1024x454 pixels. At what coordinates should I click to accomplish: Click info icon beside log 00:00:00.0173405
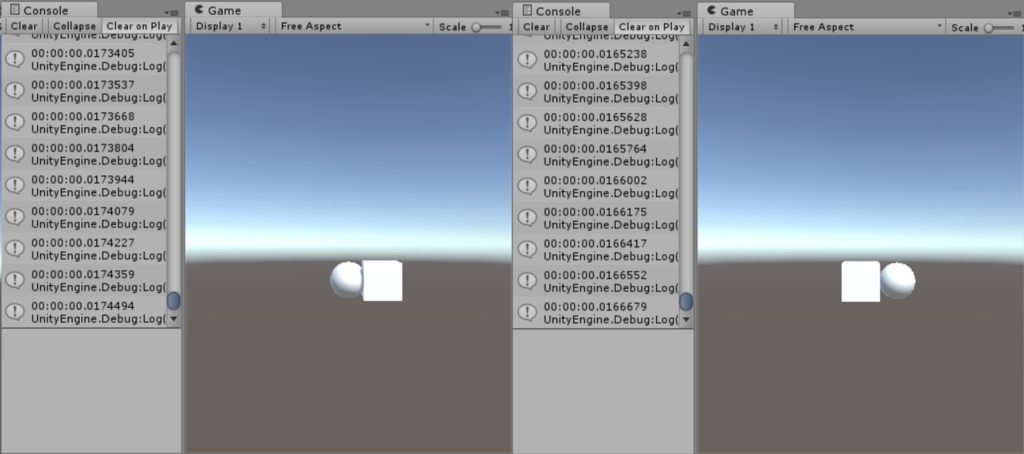click(x=15, y=59)
